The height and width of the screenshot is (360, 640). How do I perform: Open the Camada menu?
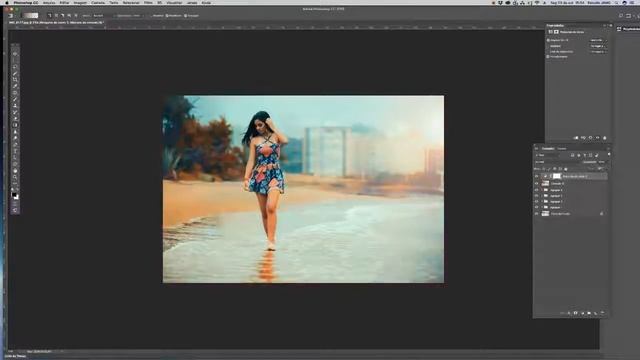[x=98, y=2]
